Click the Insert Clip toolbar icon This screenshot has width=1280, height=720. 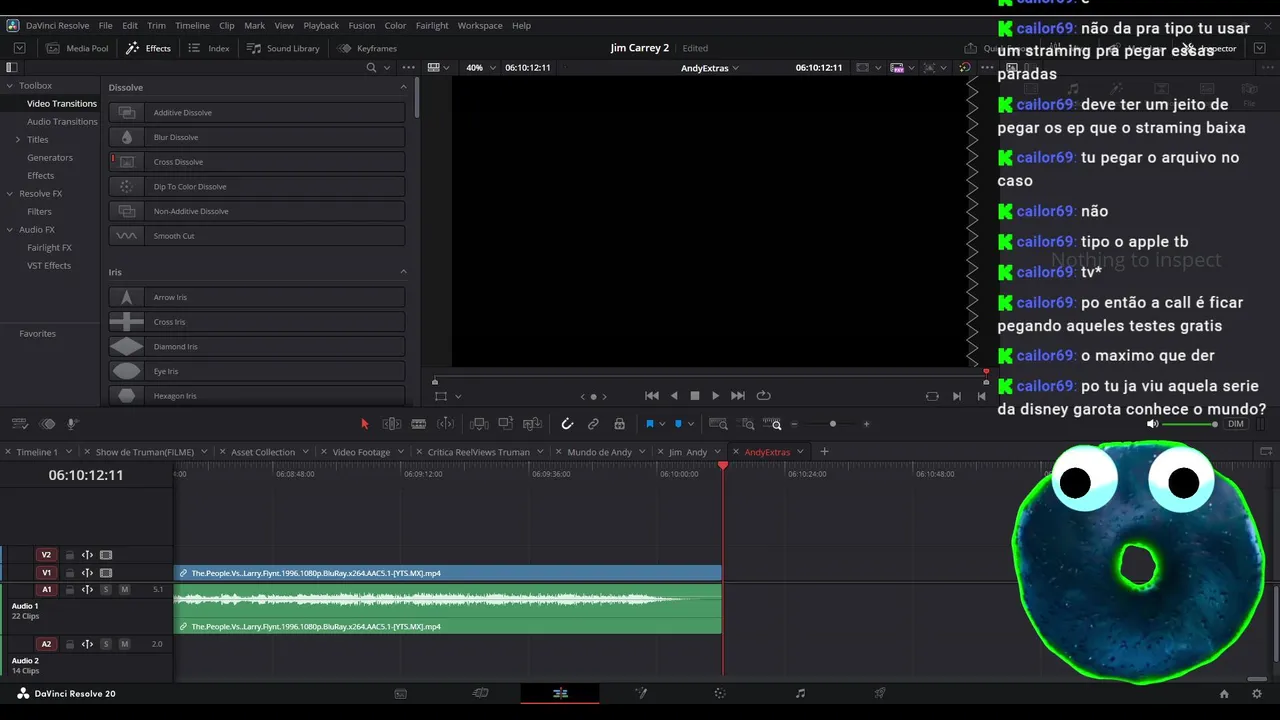[479, 424]
